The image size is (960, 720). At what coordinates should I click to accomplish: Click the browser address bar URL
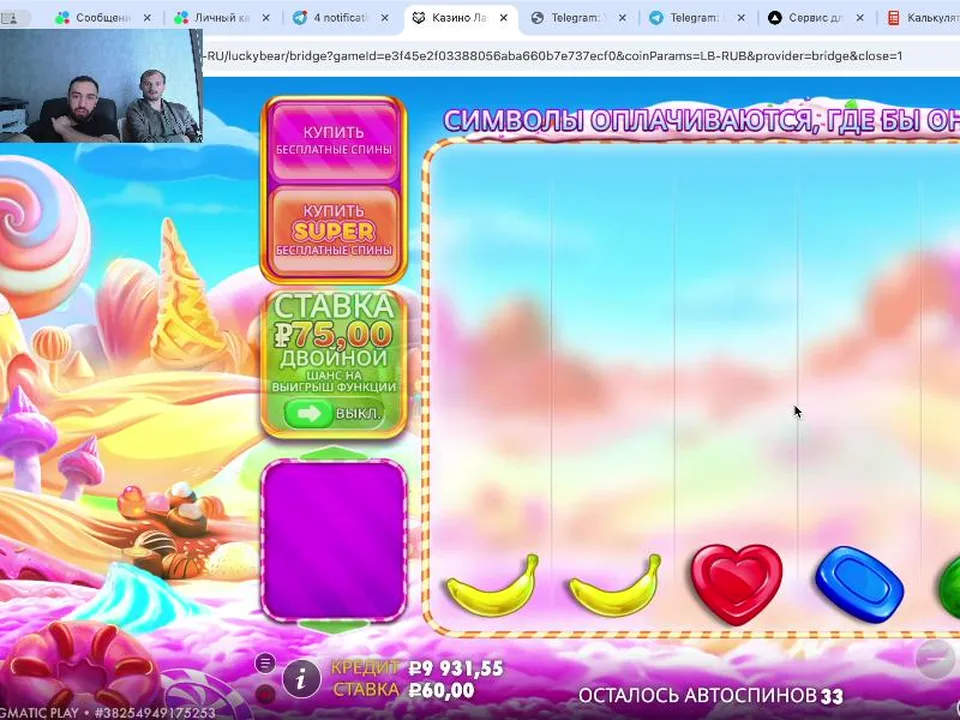click(x=554, y=56)
